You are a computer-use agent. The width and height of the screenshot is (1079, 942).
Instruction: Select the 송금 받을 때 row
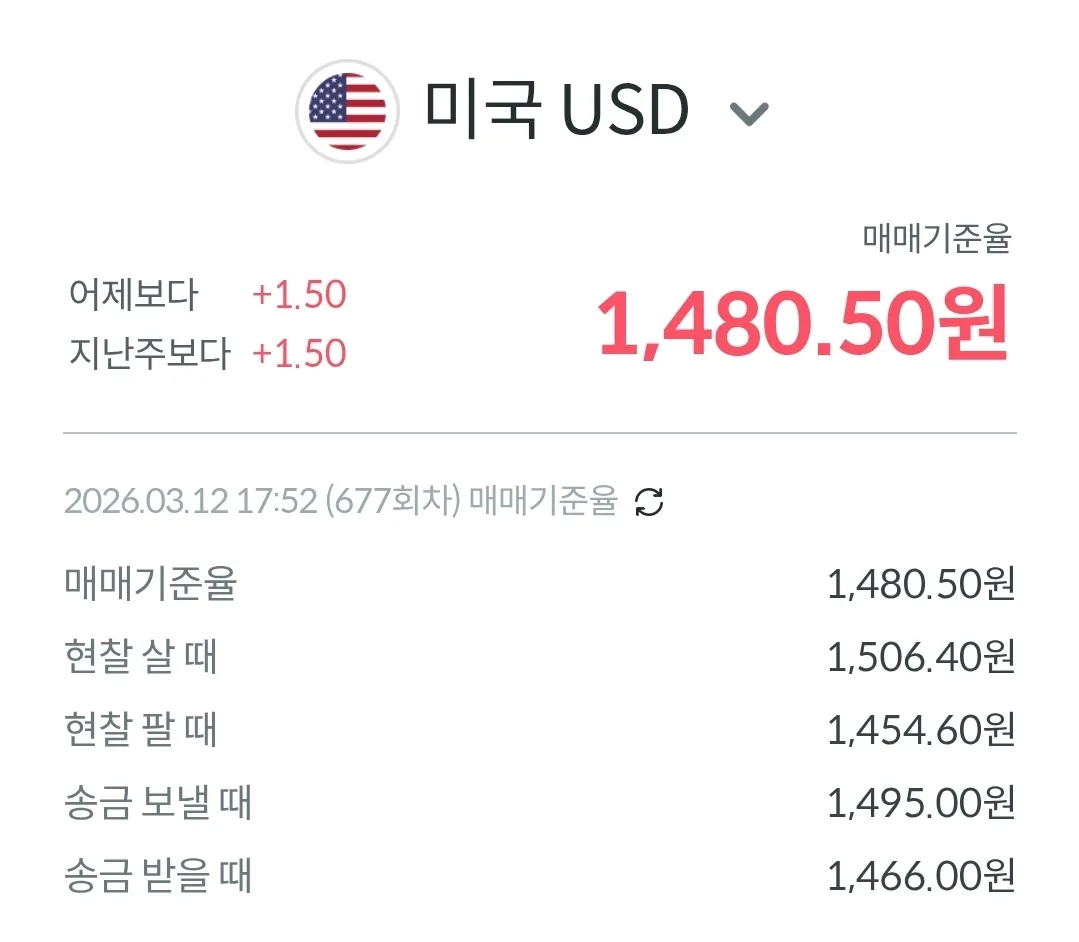(x=540, y=876)
